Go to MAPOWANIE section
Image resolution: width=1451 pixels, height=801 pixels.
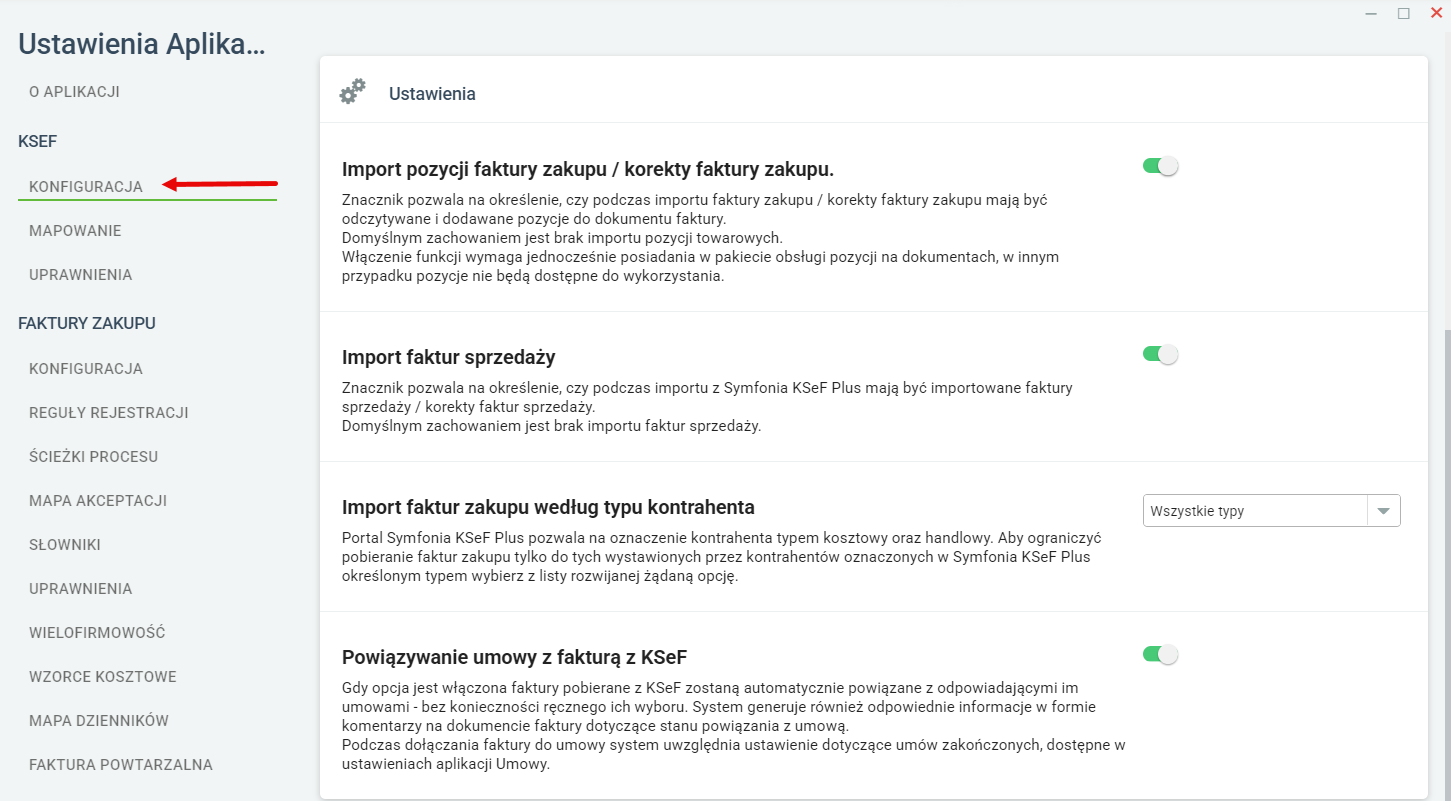tap(75, 231)
